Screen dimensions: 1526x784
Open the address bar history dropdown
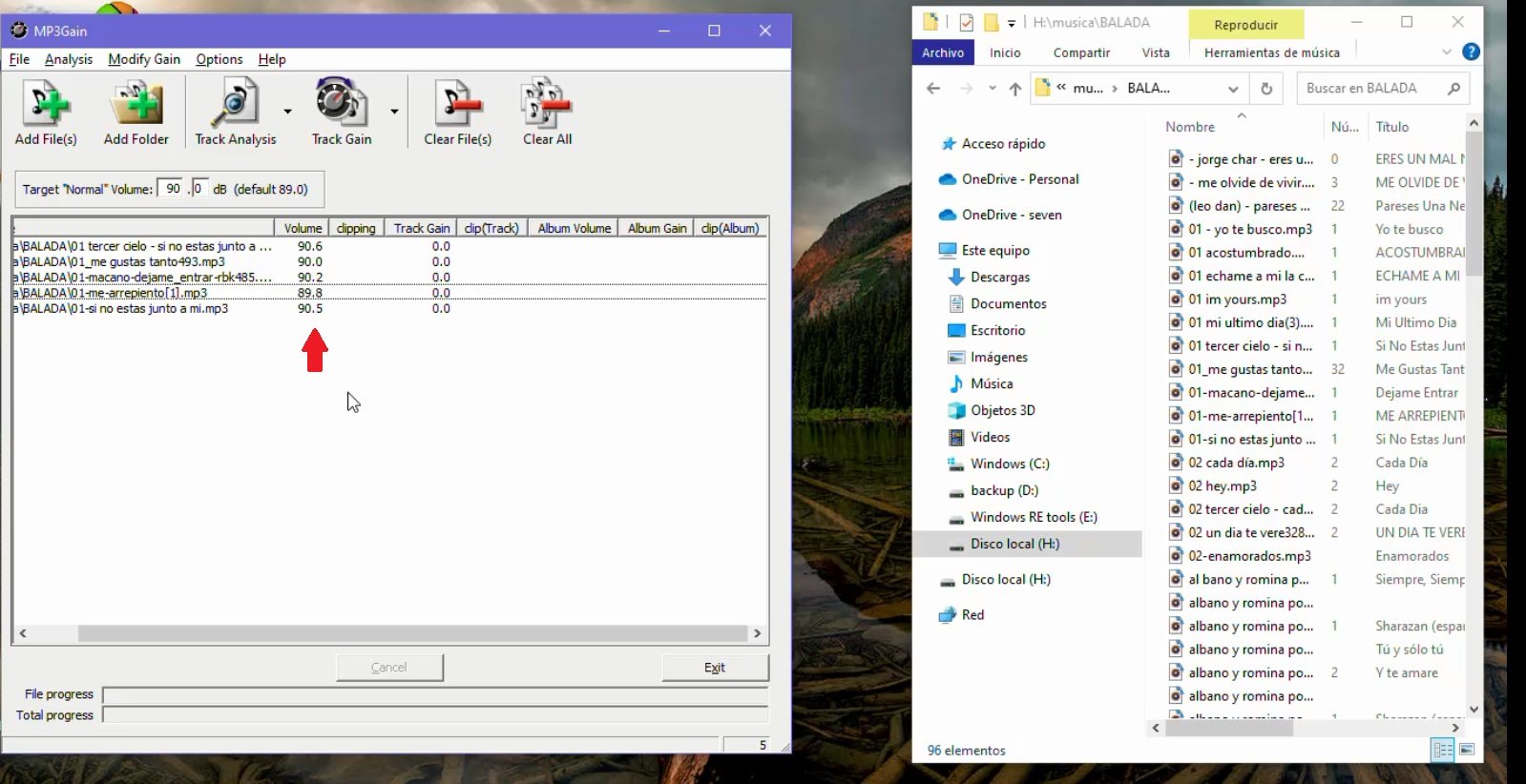pyautogui.click(x=1233, y=89)
